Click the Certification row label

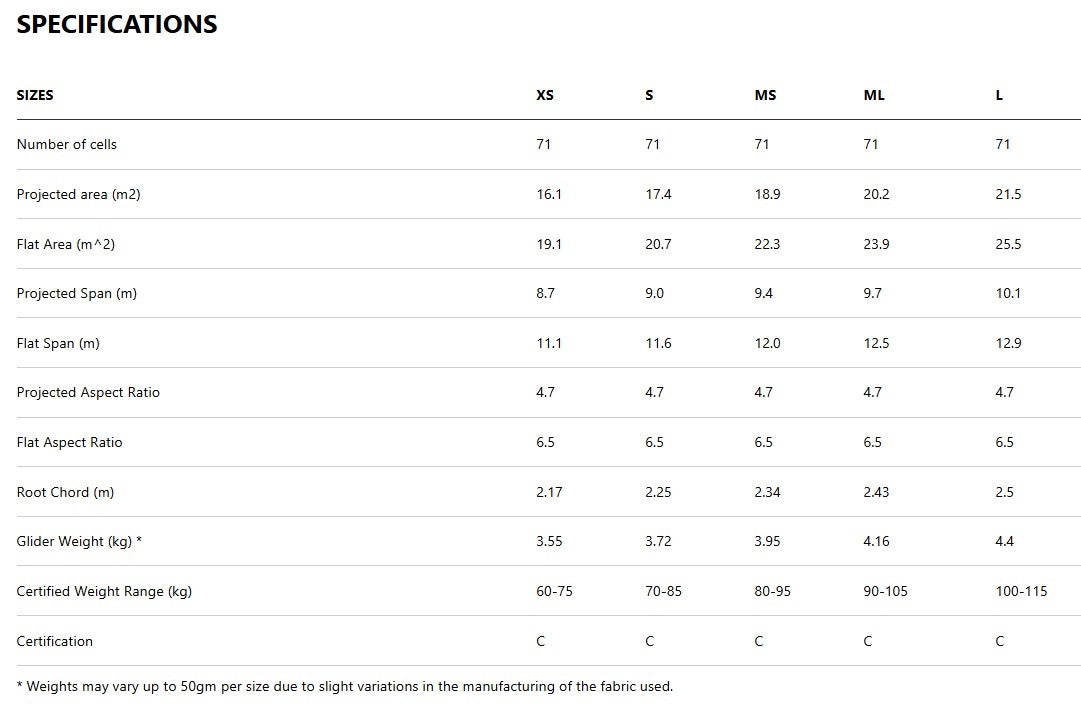tap(55, 641)
